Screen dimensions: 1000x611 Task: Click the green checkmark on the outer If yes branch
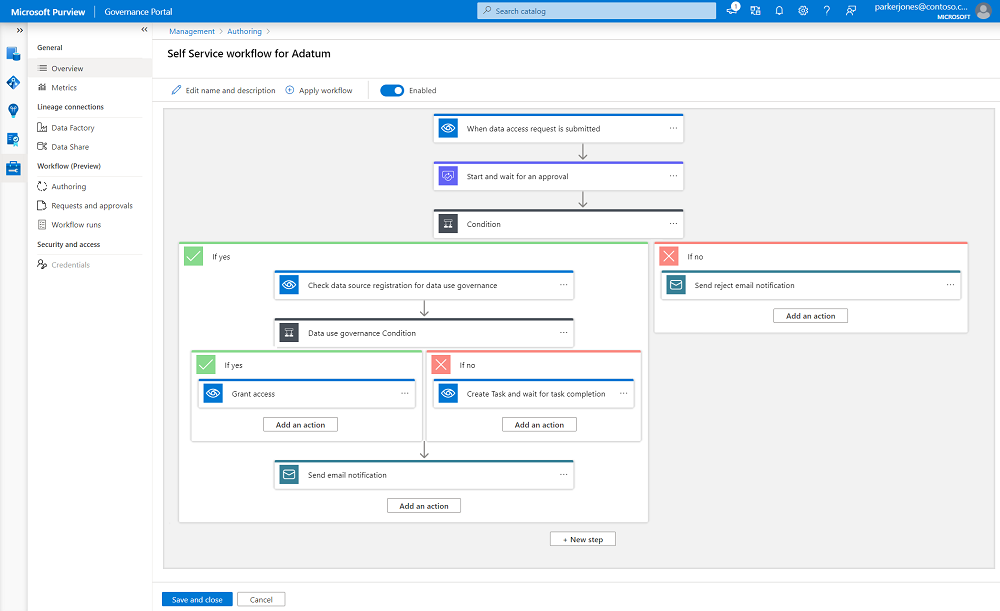point(193,256)
